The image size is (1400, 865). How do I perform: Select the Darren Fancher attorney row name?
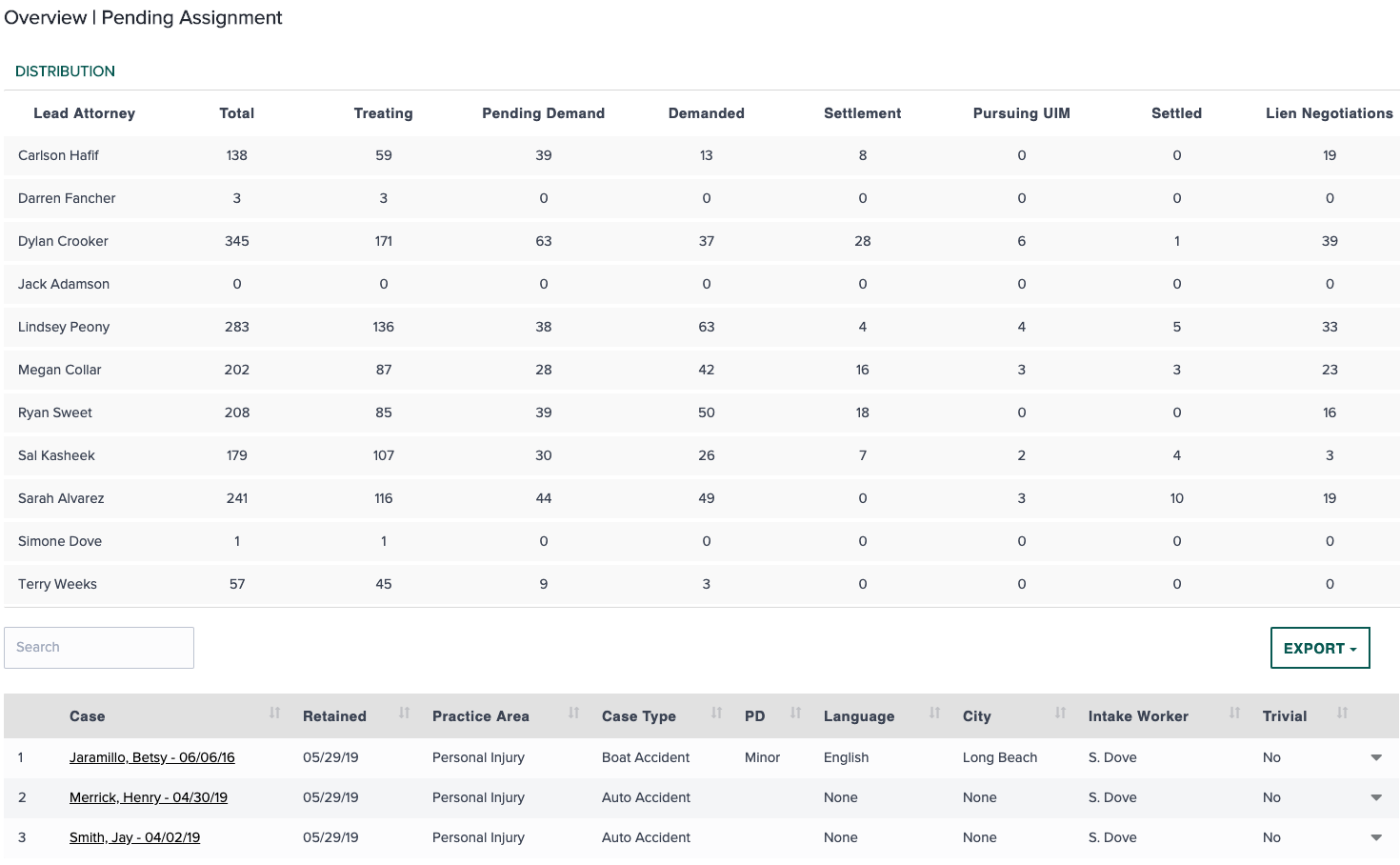click(x=67, y=198)
